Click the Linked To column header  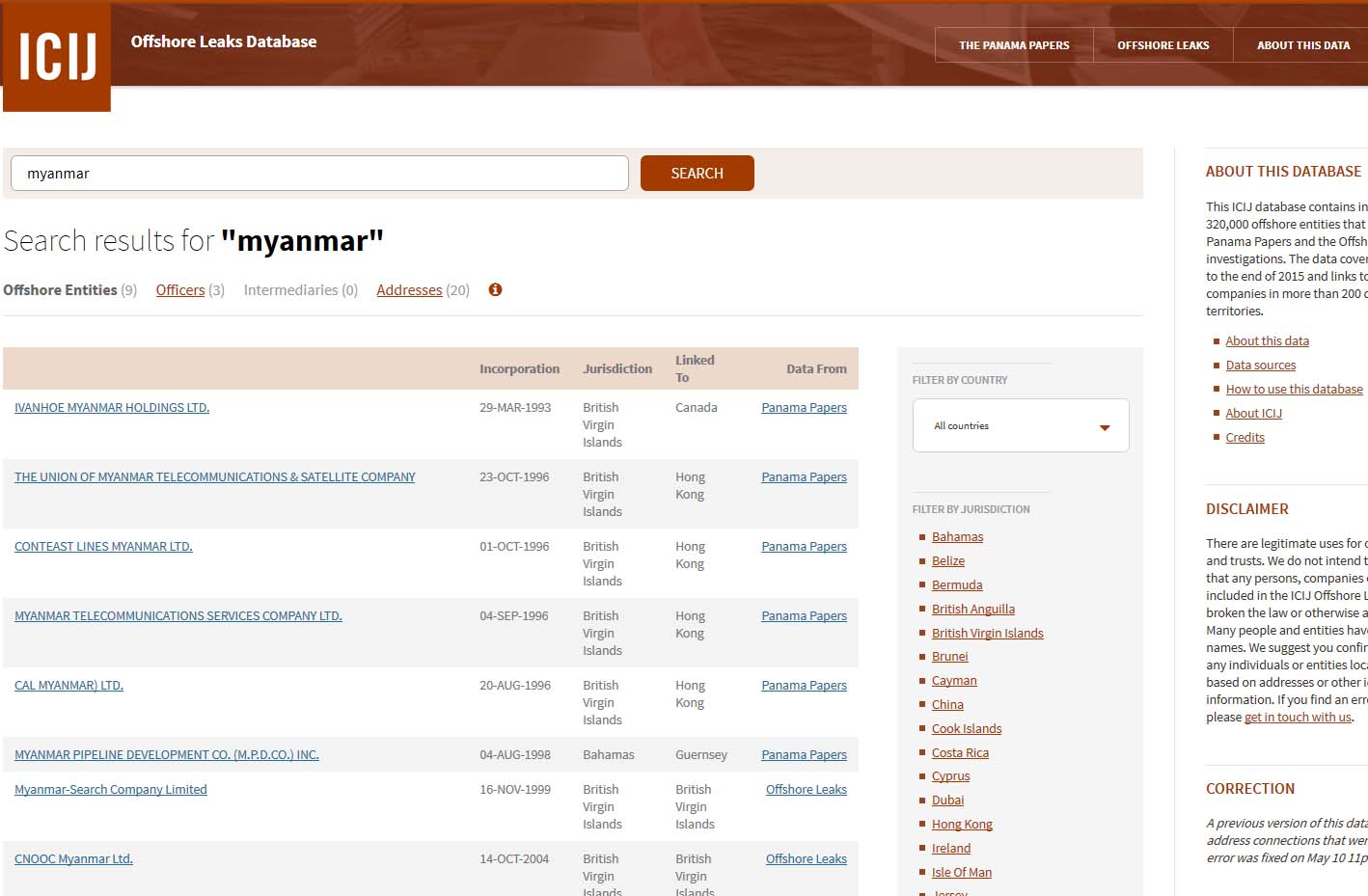point(695,369)
